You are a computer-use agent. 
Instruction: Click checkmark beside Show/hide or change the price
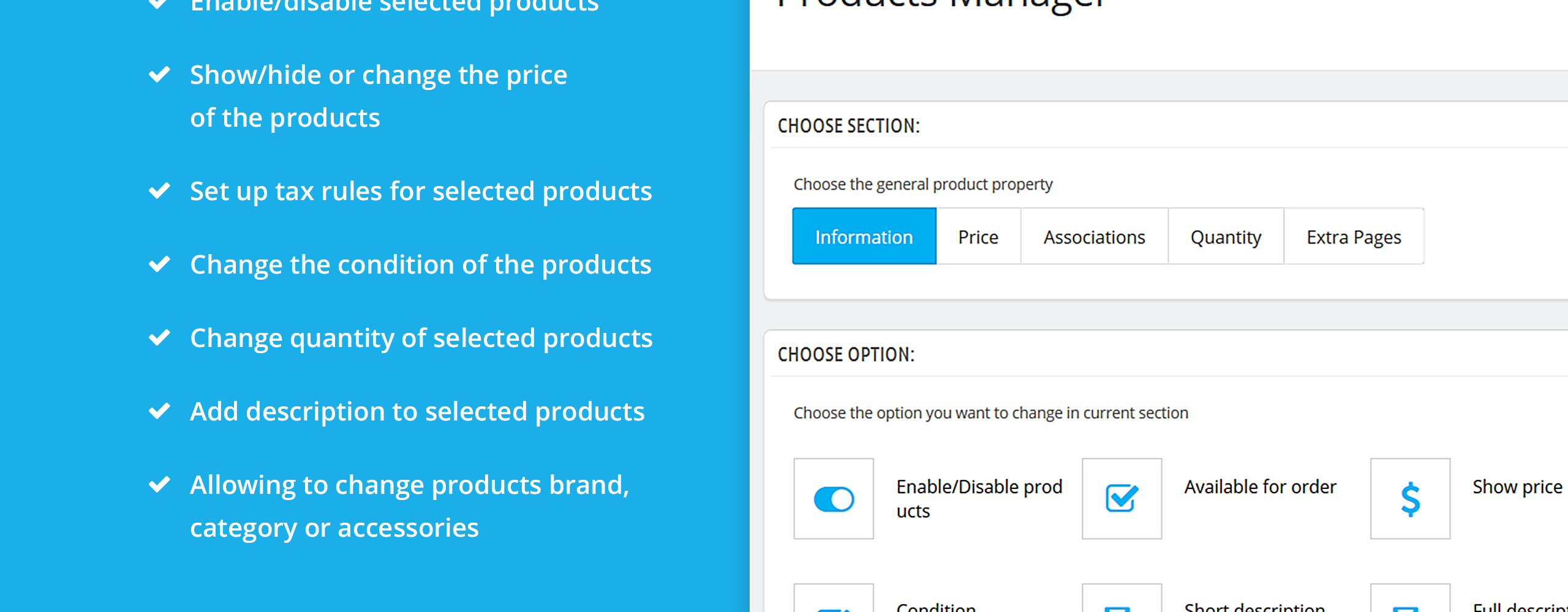click(x=159, y=75)
